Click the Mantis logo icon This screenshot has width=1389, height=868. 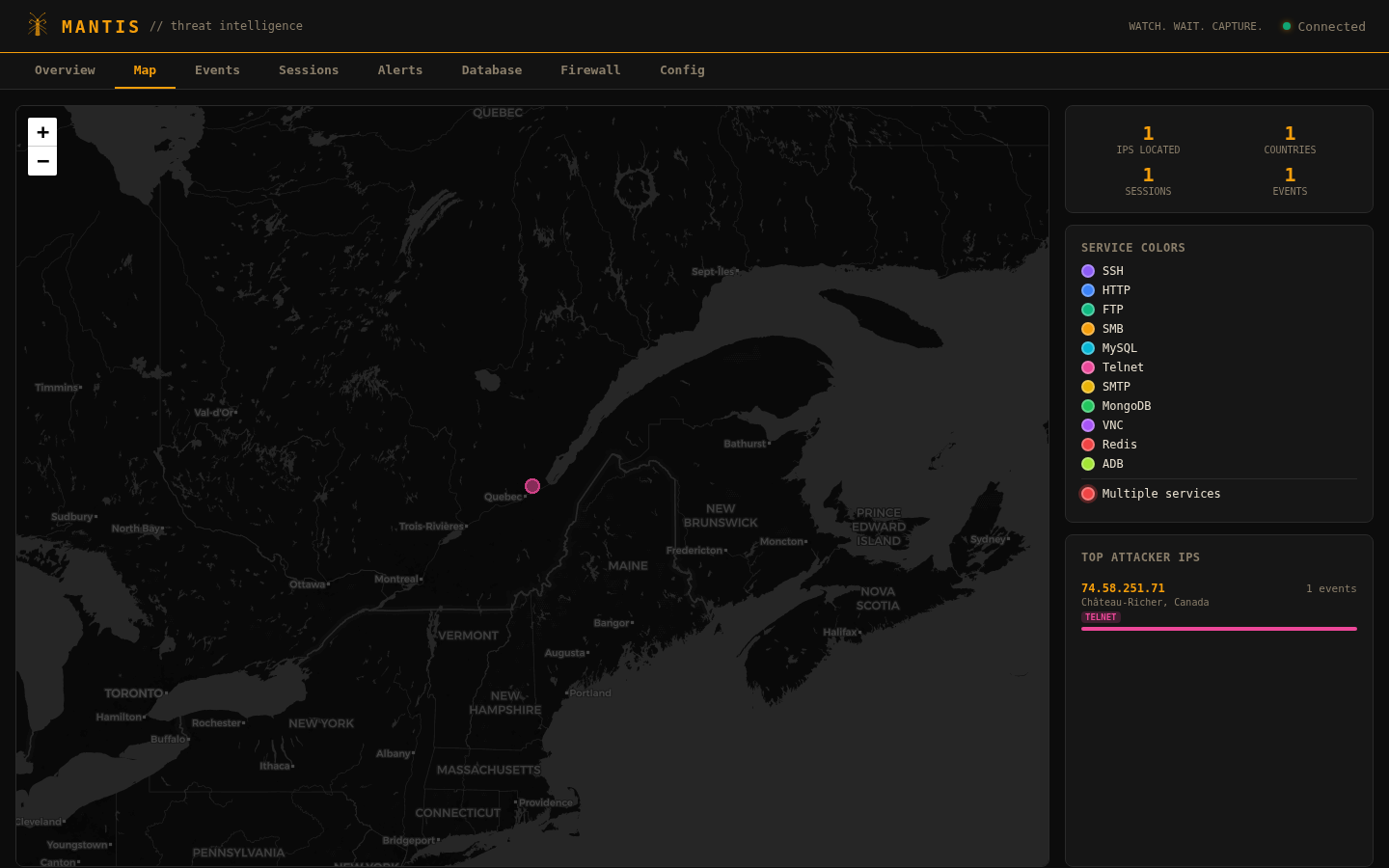[38, 25]
